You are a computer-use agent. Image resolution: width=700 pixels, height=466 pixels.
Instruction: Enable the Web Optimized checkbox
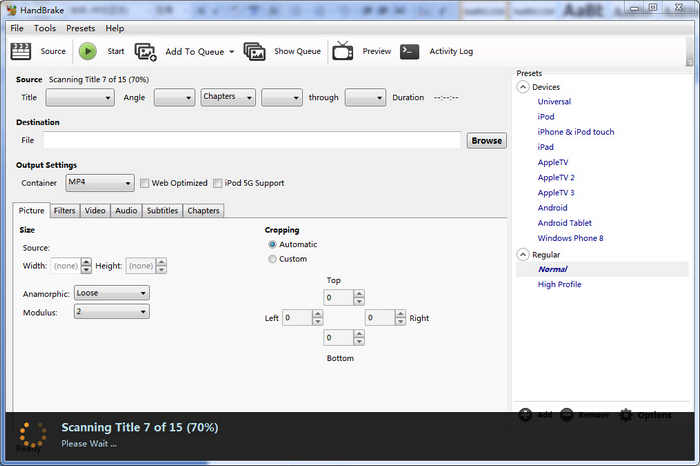pyautogui.click(x=144, y=183)
